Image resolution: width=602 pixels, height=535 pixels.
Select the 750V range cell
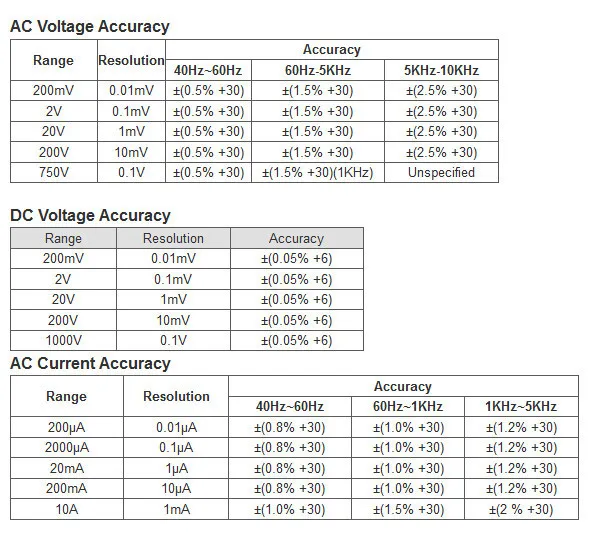(x=54, y=172)
